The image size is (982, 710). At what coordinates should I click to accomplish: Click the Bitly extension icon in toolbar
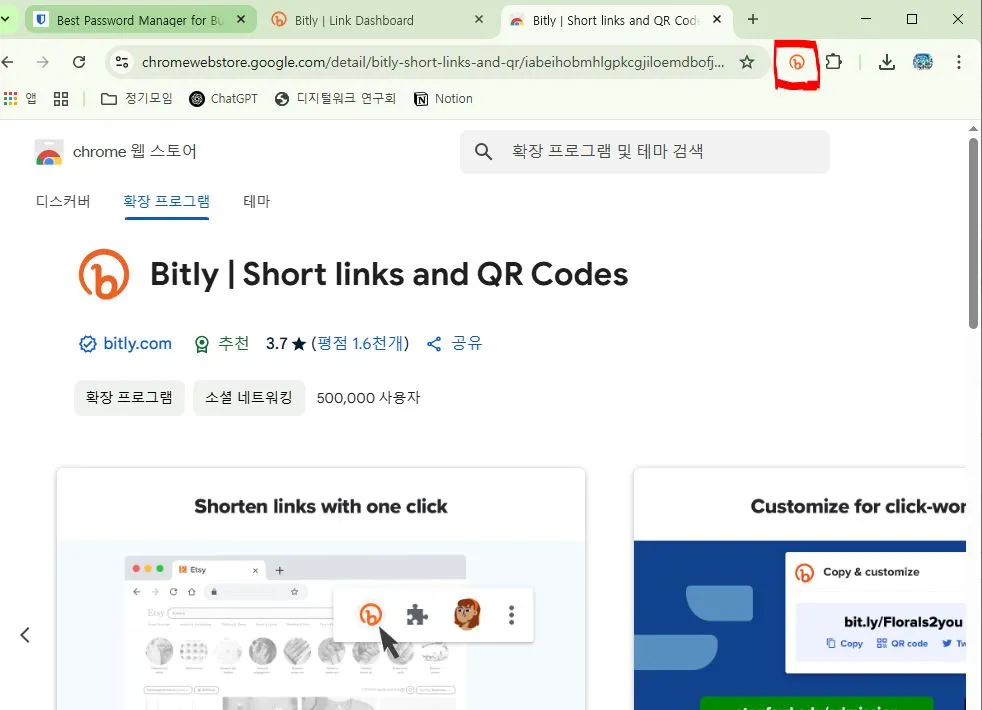796,63
